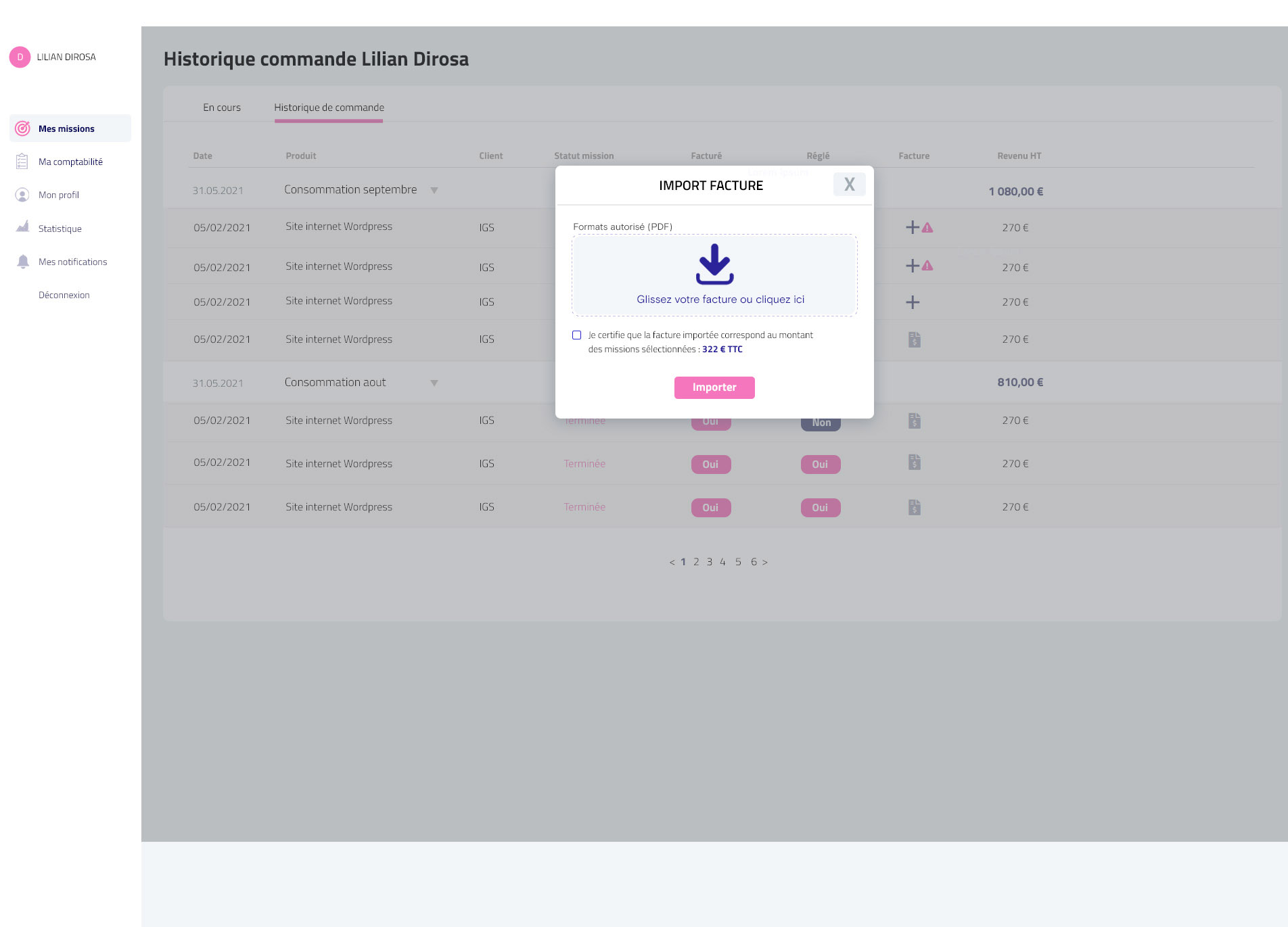This screenshot has height=927, width=1288.
Task: Click the LILIAN DIROSA avatar circle
Action: 20,57
